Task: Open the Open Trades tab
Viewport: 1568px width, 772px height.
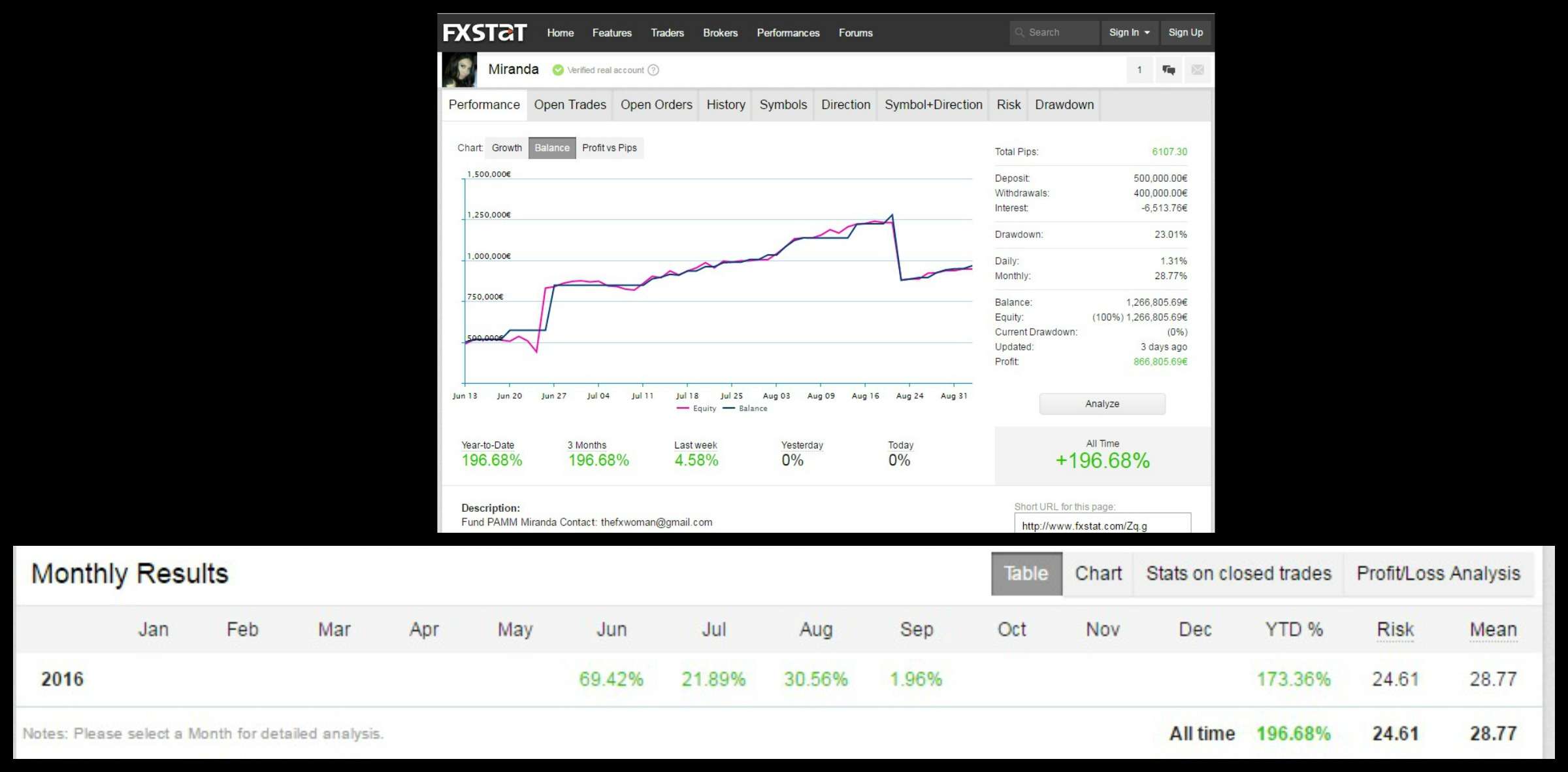Action: [x=570, y=105]
